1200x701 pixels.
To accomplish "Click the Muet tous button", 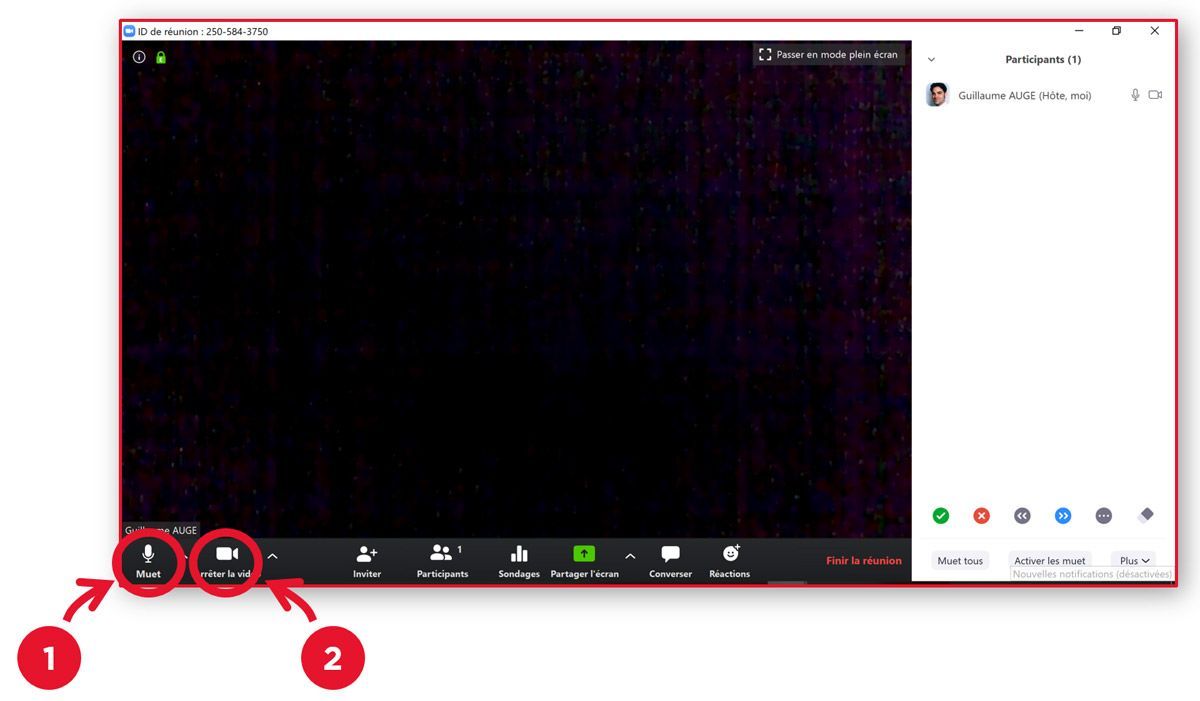I will [x=960, y=561].
